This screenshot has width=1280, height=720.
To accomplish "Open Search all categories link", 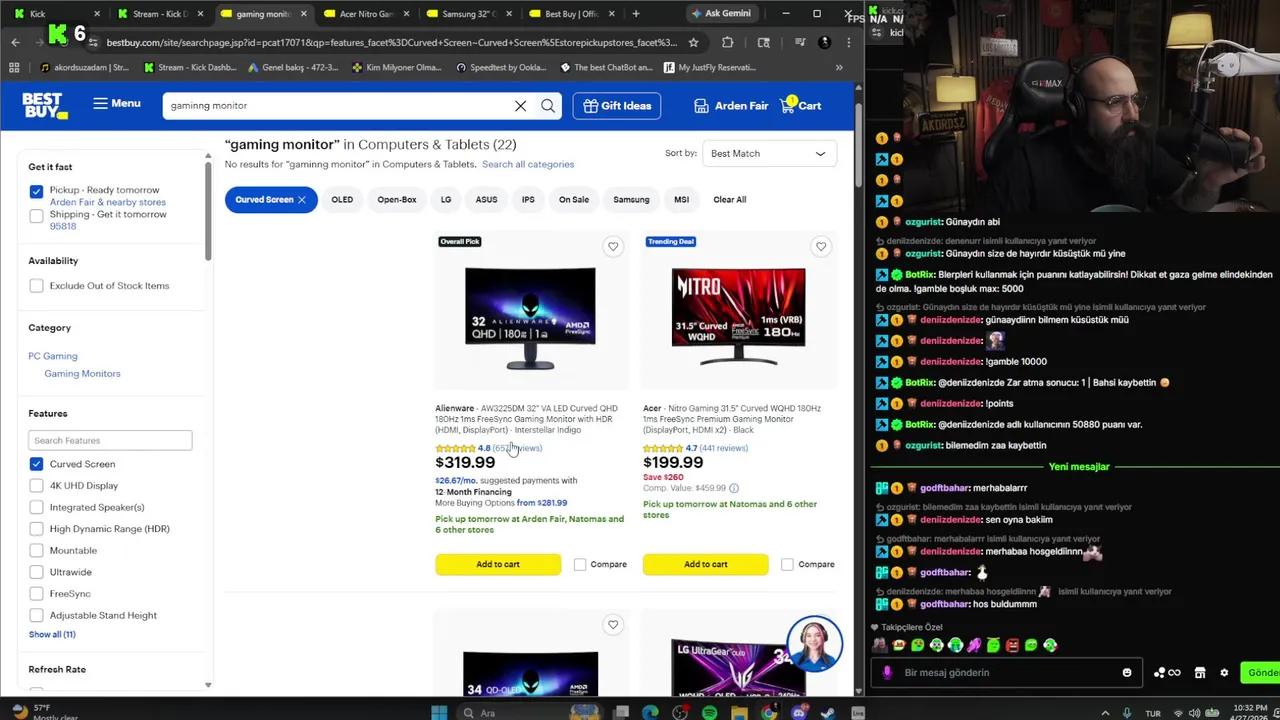I will pos(528,164).
